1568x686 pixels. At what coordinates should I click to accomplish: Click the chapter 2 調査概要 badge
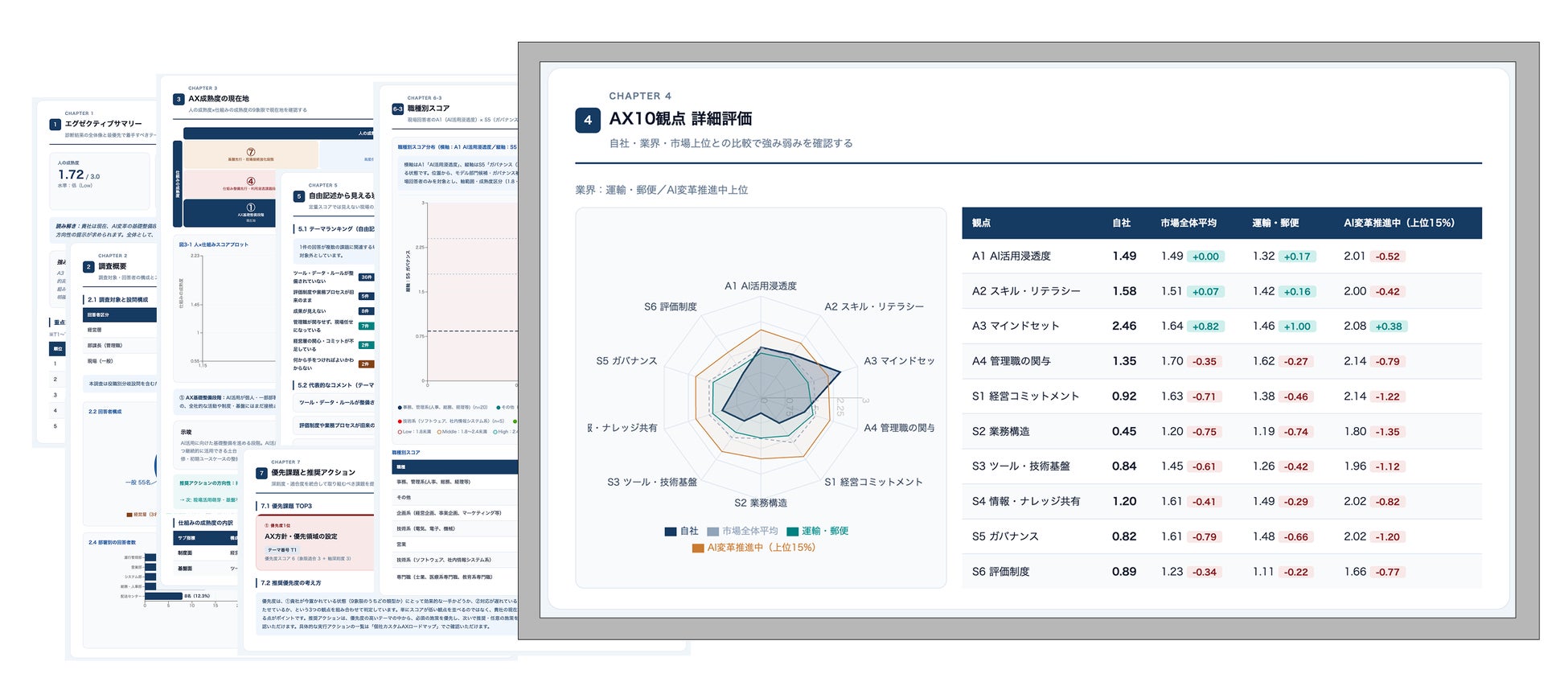click(88, 266)
